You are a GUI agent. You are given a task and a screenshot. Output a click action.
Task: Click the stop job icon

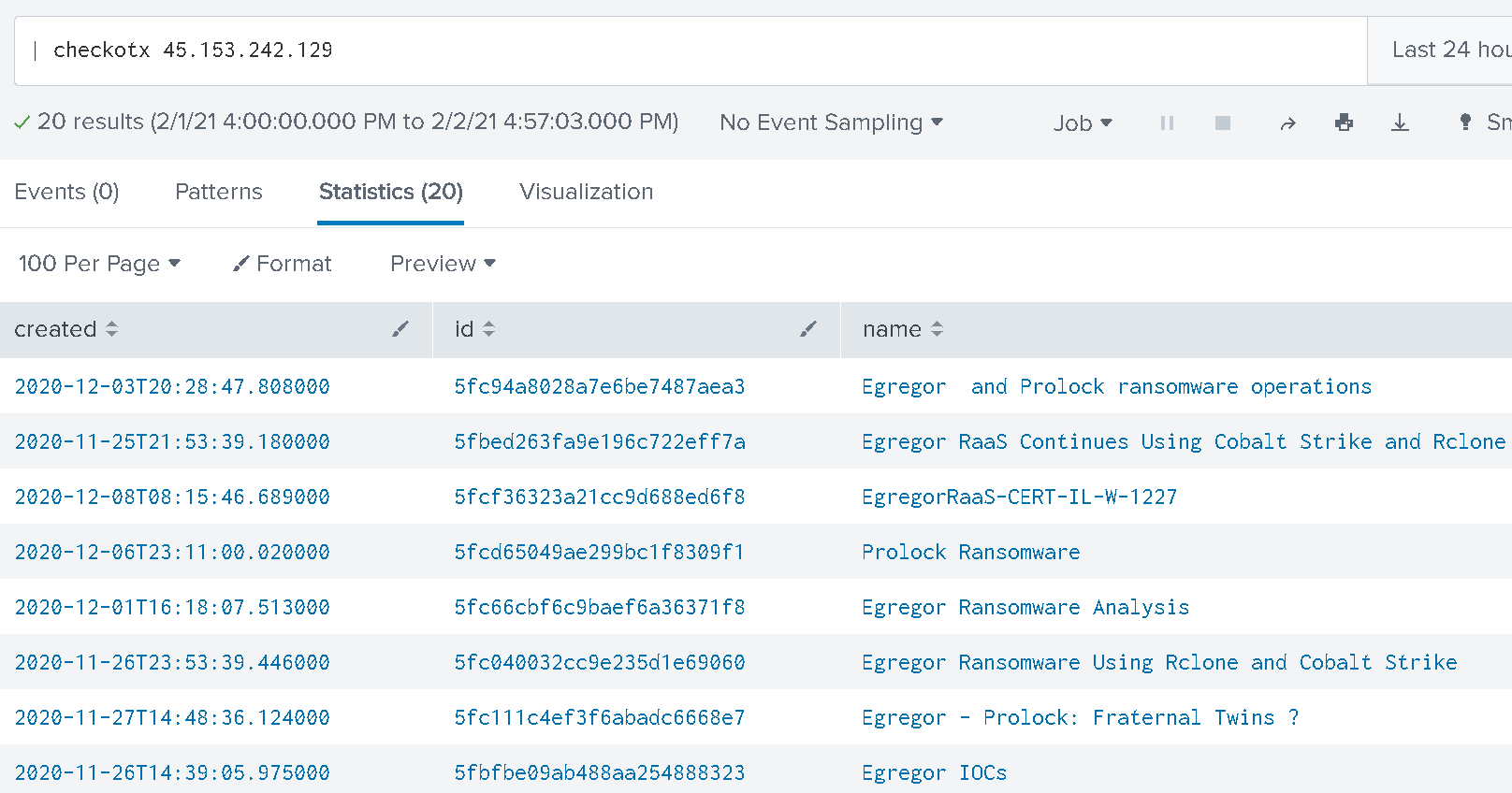coord(1222,123)
